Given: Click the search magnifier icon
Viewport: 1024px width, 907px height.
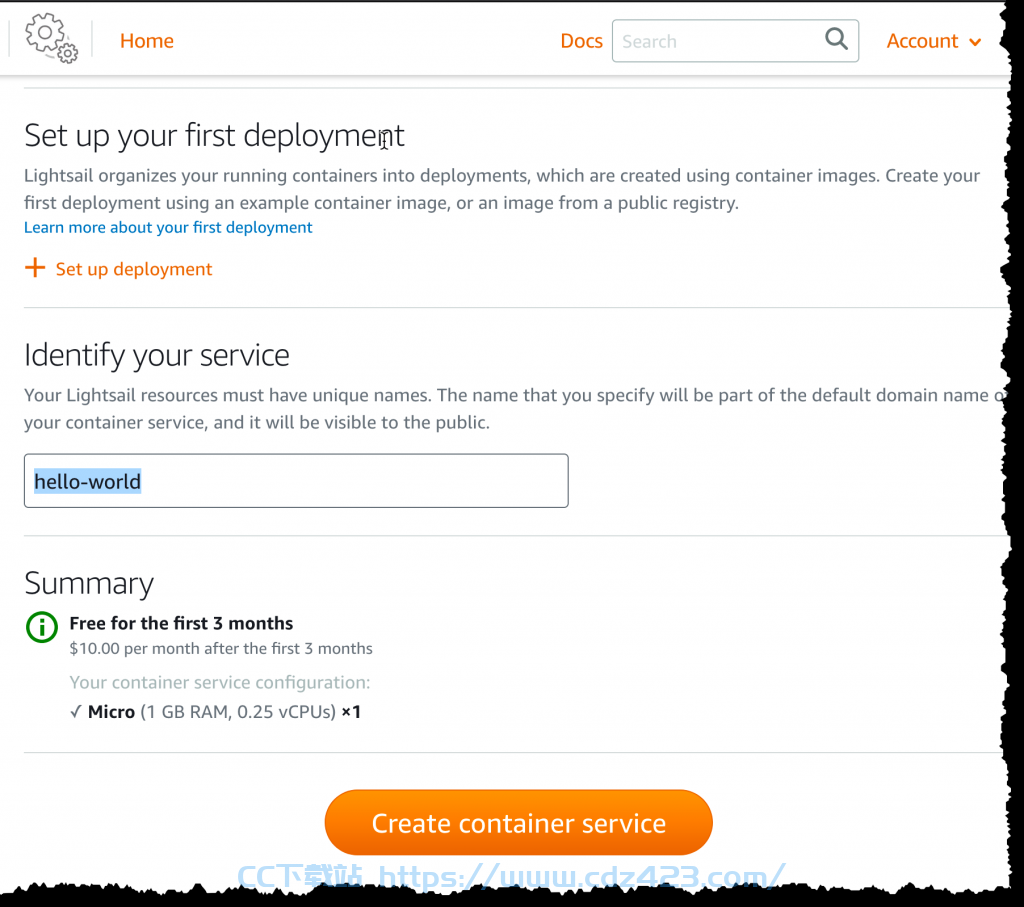Looking at the screenshot, I should click(x=836, y=39).
